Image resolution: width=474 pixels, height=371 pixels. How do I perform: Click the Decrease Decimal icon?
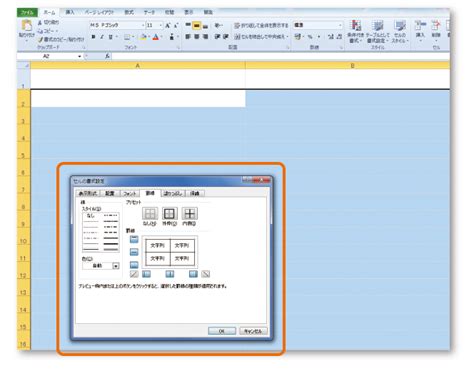click(339, 37)
